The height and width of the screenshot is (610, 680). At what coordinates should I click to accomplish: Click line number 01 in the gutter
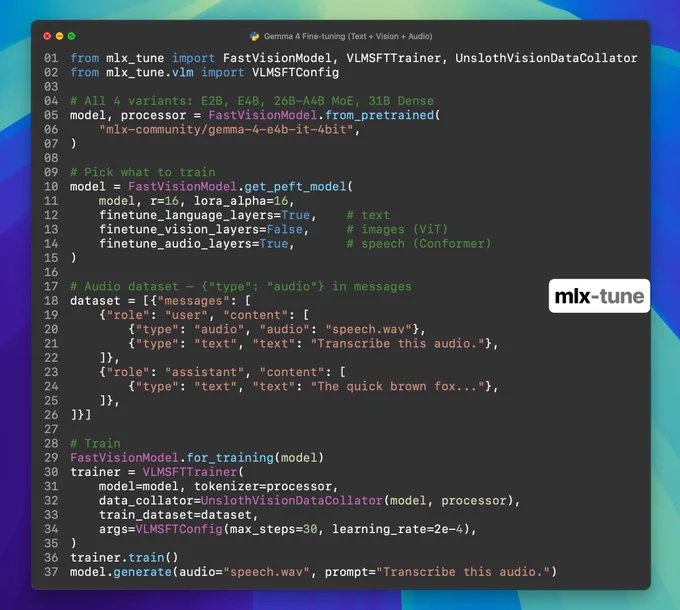point(51,58)
